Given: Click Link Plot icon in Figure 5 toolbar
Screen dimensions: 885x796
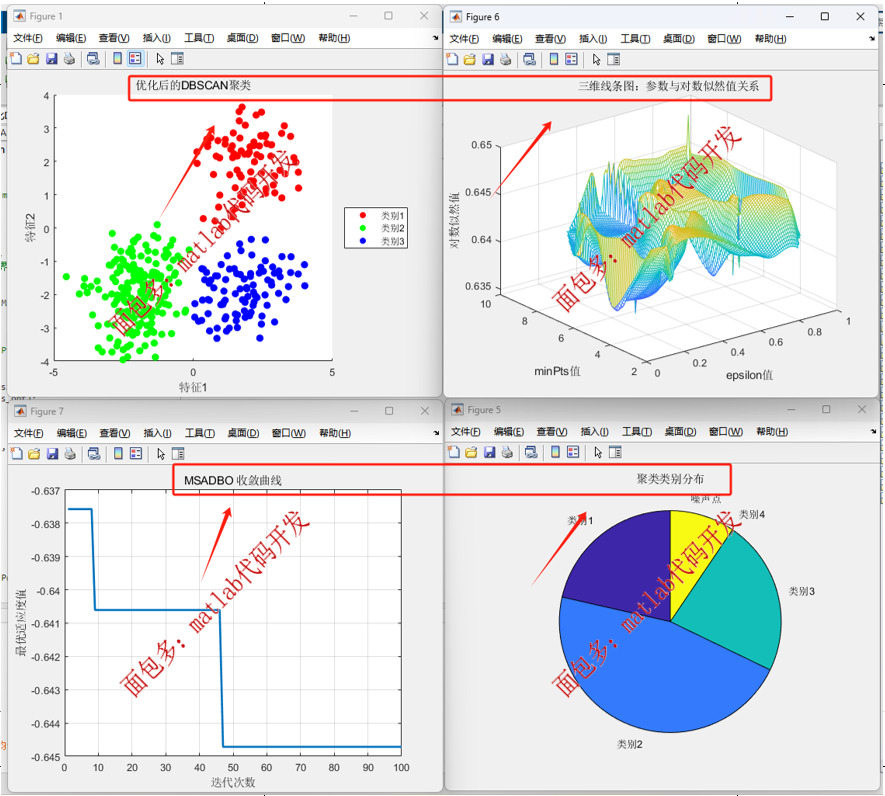Looking at the screenshot, I should pos(531,452).
